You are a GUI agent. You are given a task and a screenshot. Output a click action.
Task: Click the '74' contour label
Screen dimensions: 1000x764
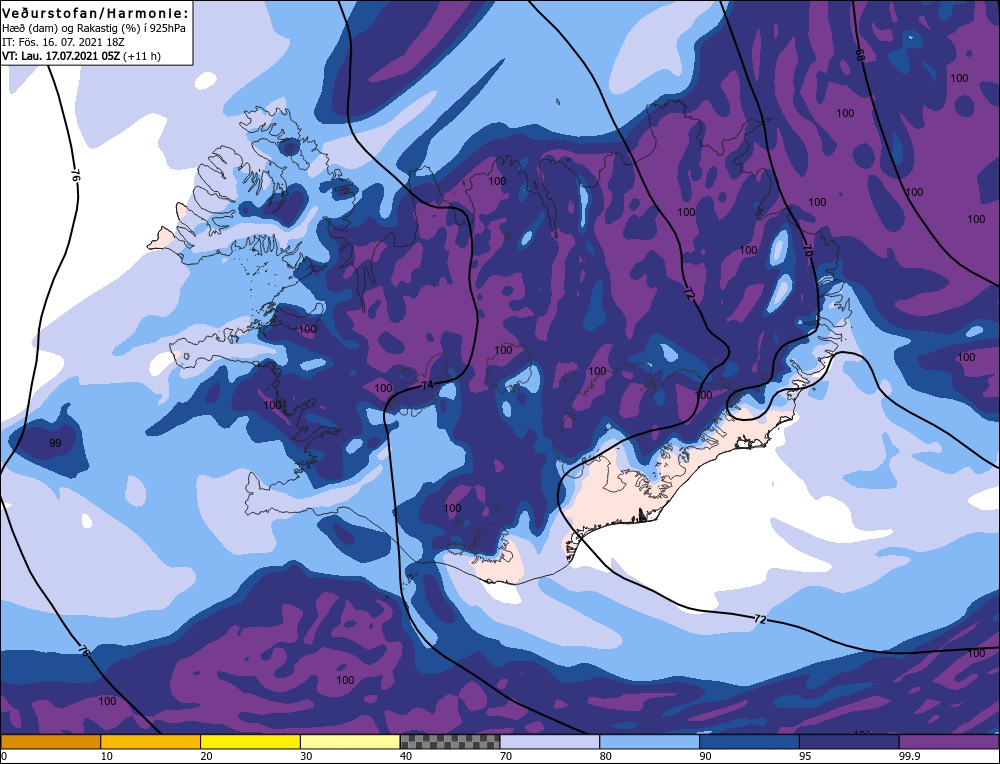[427, 385]
